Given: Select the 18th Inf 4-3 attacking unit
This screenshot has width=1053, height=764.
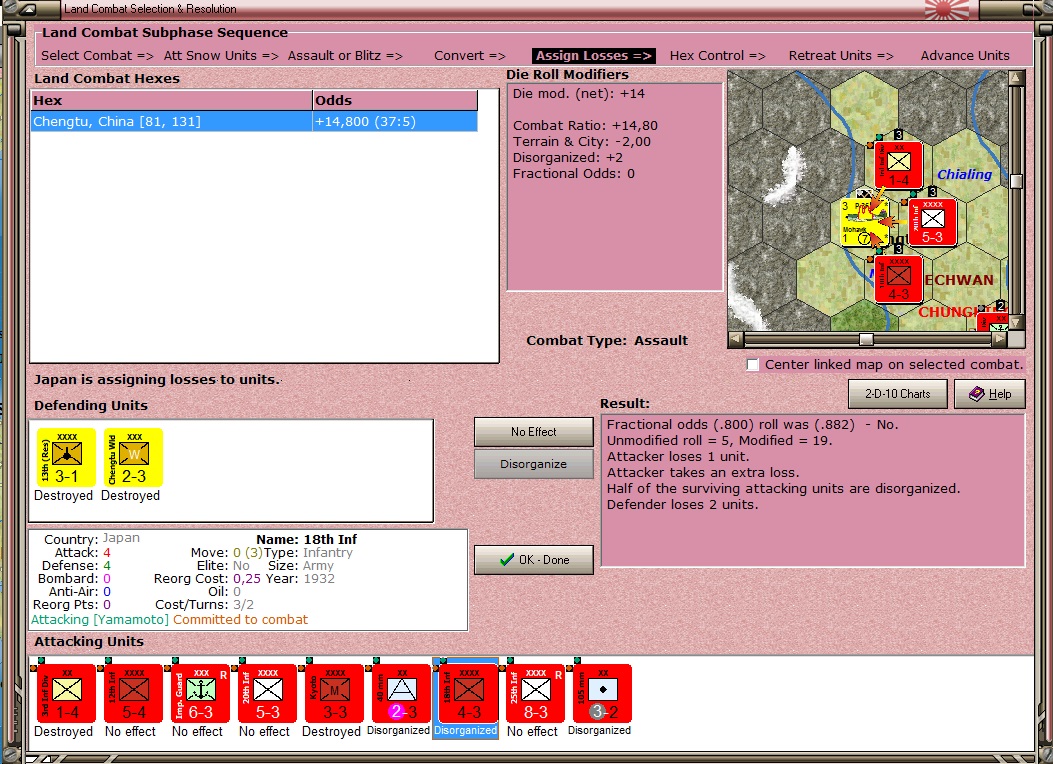Looking at the screenshot, I should point(469,694).
